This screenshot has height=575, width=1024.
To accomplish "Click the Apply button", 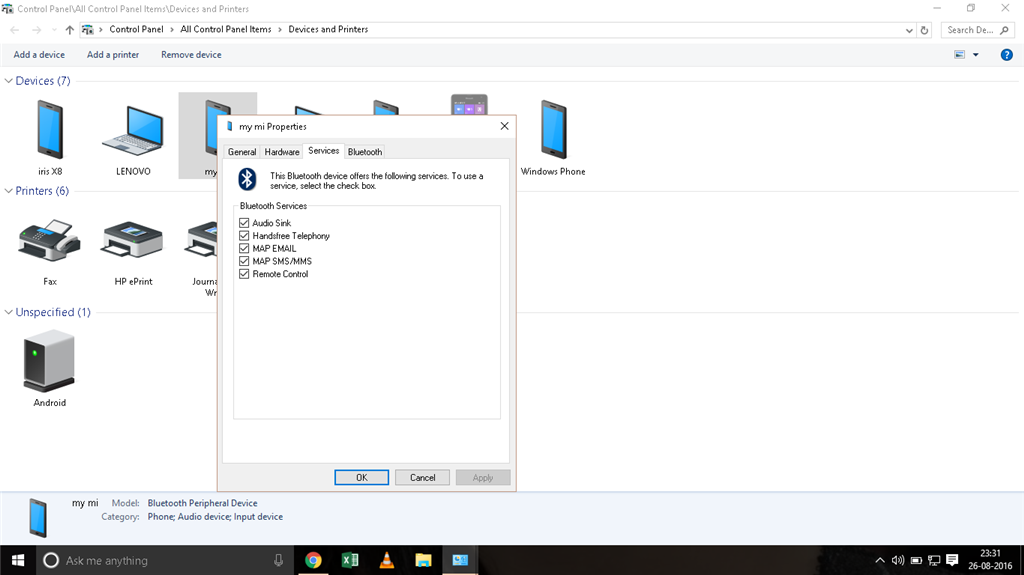I will [x=483, y=478].
